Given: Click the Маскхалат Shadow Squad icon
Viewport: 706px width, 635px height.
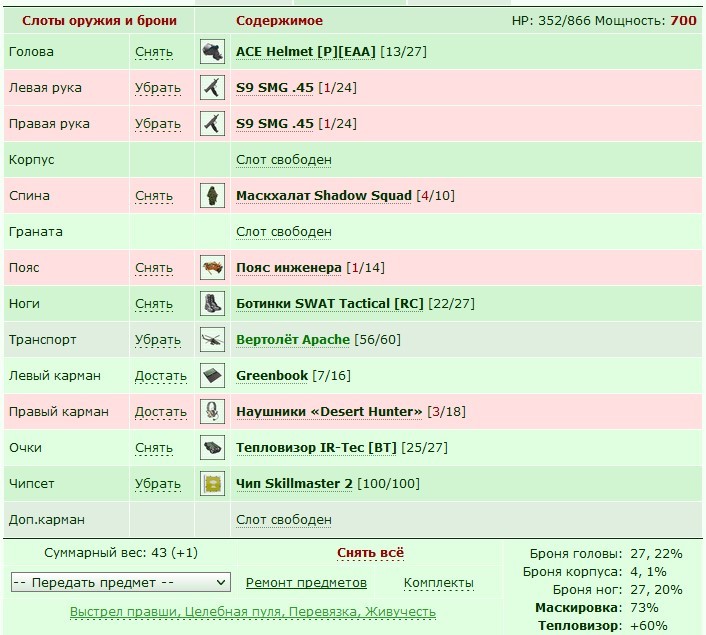Looking at the screenshot, I should [212, 196].
